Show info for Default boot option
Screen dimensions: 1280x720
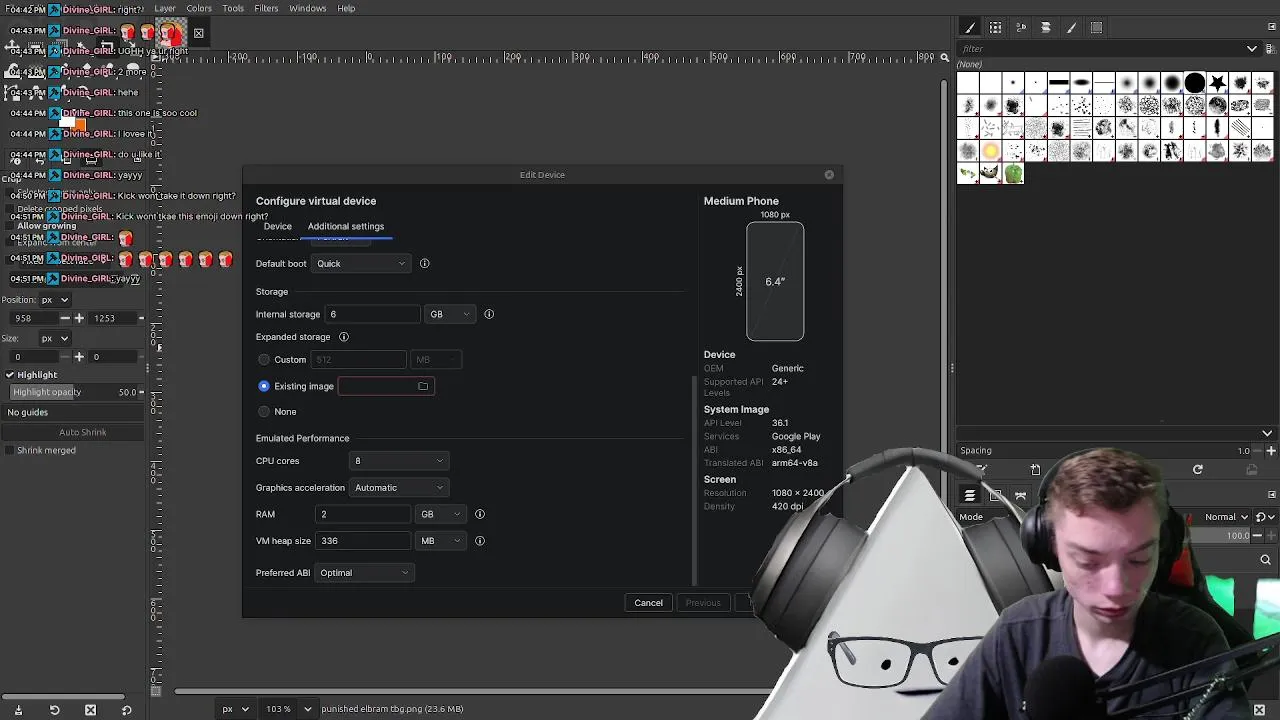pyautogui.click(x=424, y=264)
